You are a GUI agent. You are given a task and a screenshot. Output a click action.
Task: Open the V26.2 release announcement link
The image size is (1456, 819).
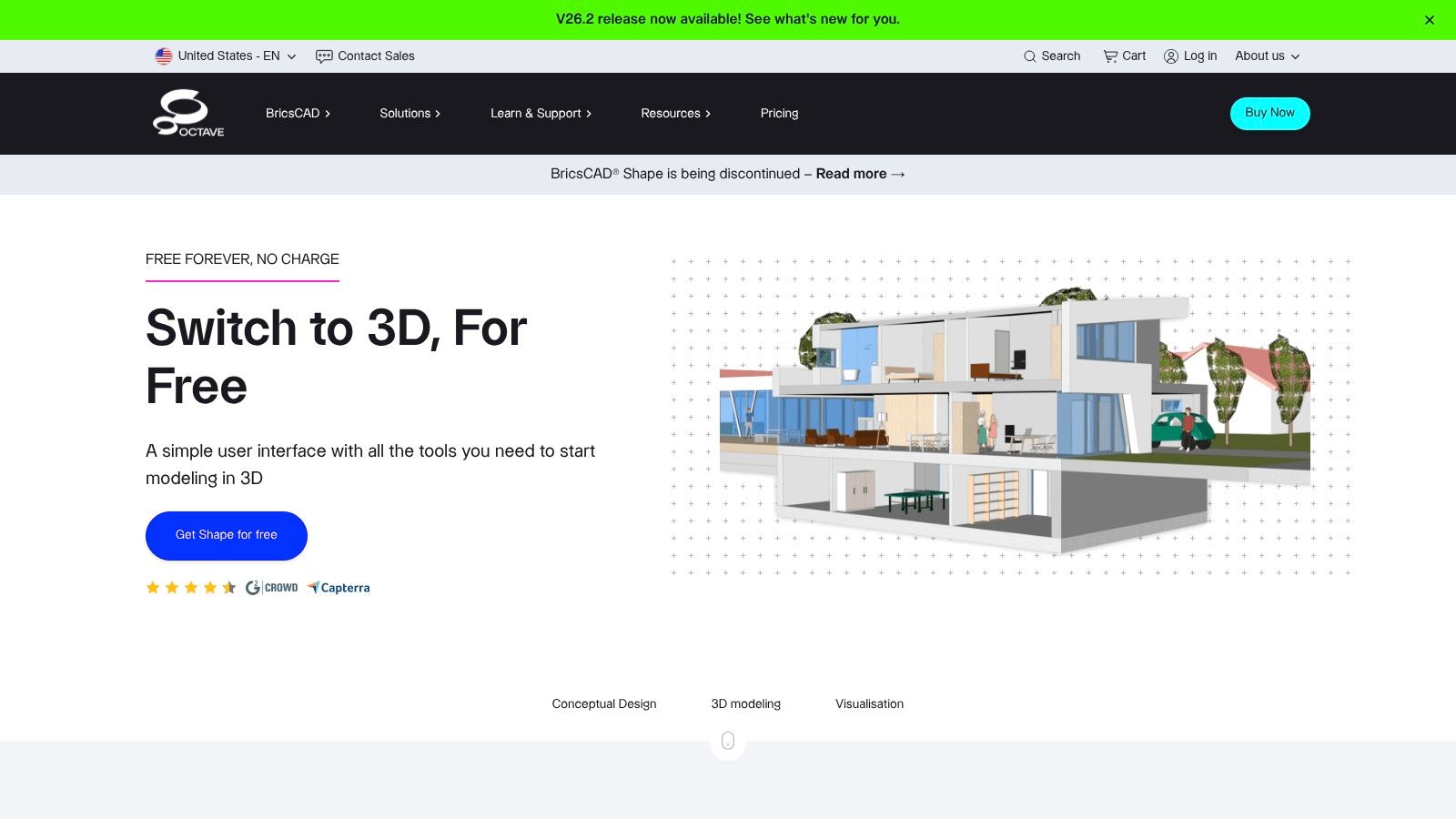[x=727, y=19]
